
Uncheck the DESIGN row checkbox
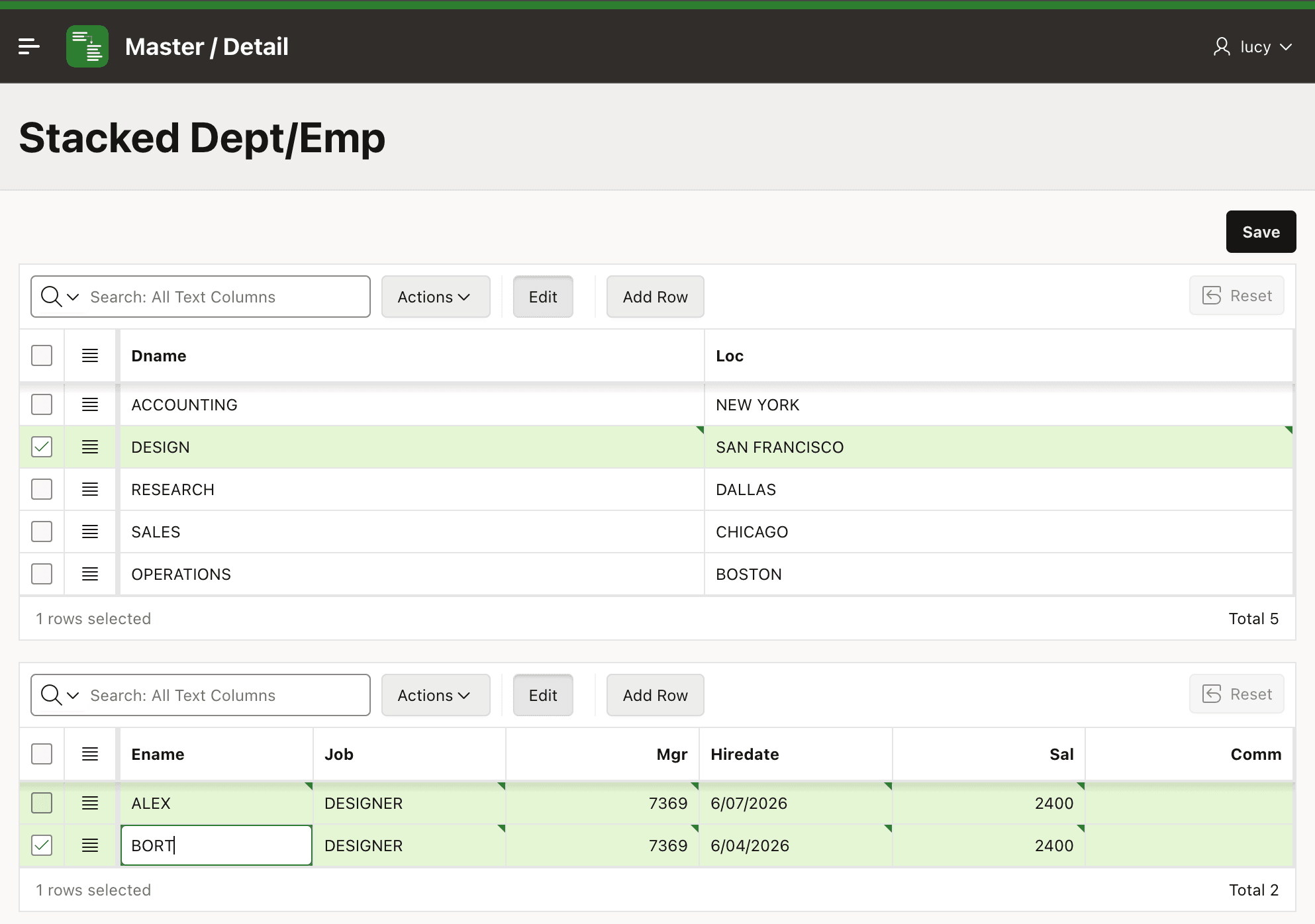tap(42, 447)
